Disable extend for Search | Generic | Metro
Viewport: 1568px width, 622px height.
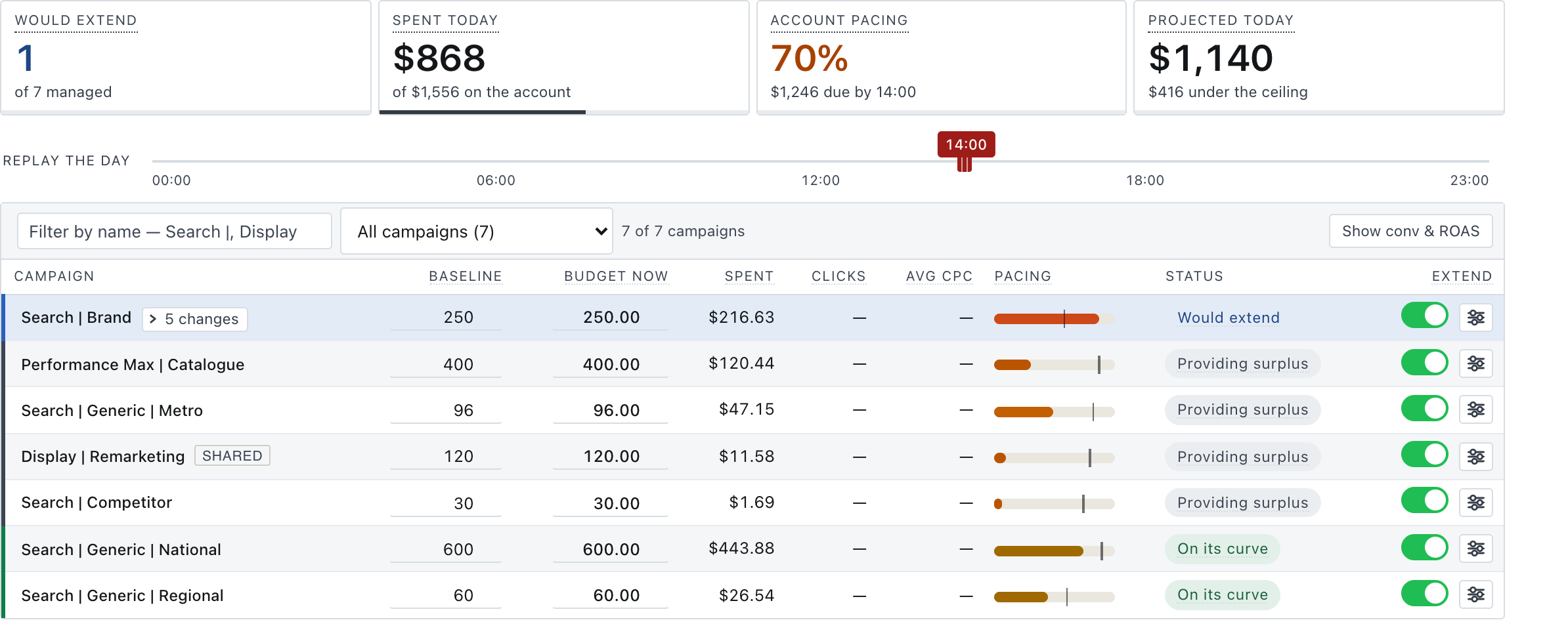[x=1424, y=408]
